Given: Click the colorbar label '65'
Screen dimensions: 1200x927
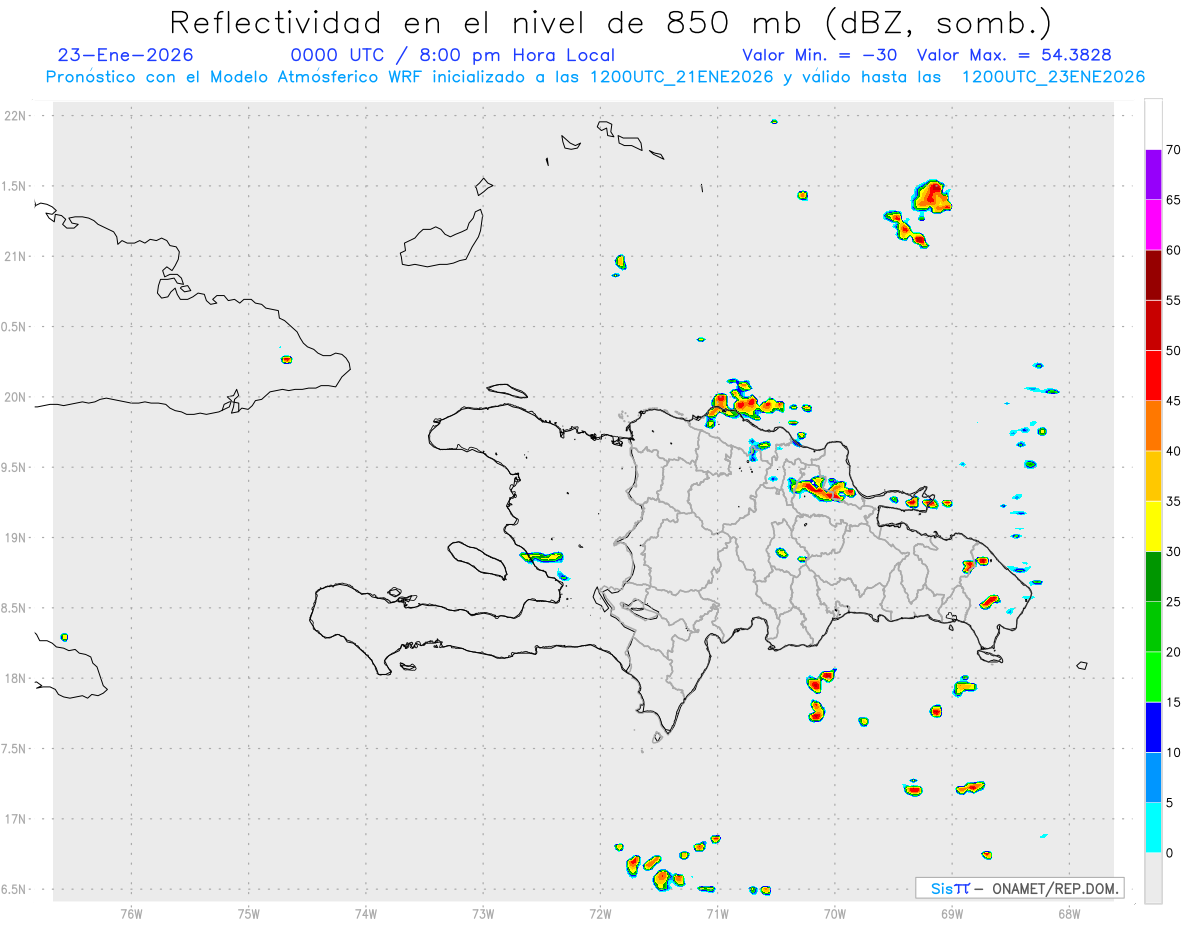Looking at the screenshot, I should [1173, 200].
